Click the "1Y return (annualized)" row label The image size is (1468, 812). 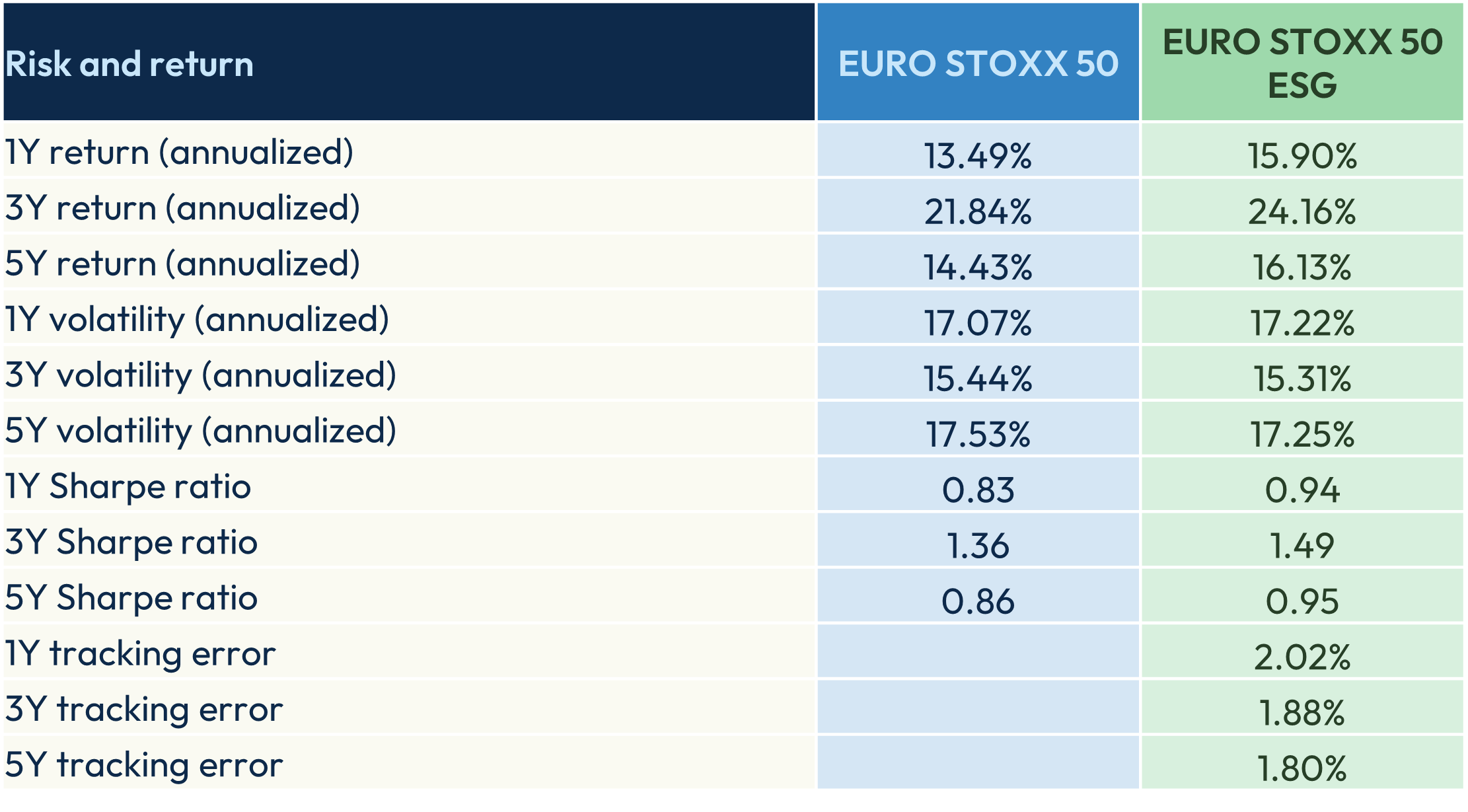[x=179, y=153]
